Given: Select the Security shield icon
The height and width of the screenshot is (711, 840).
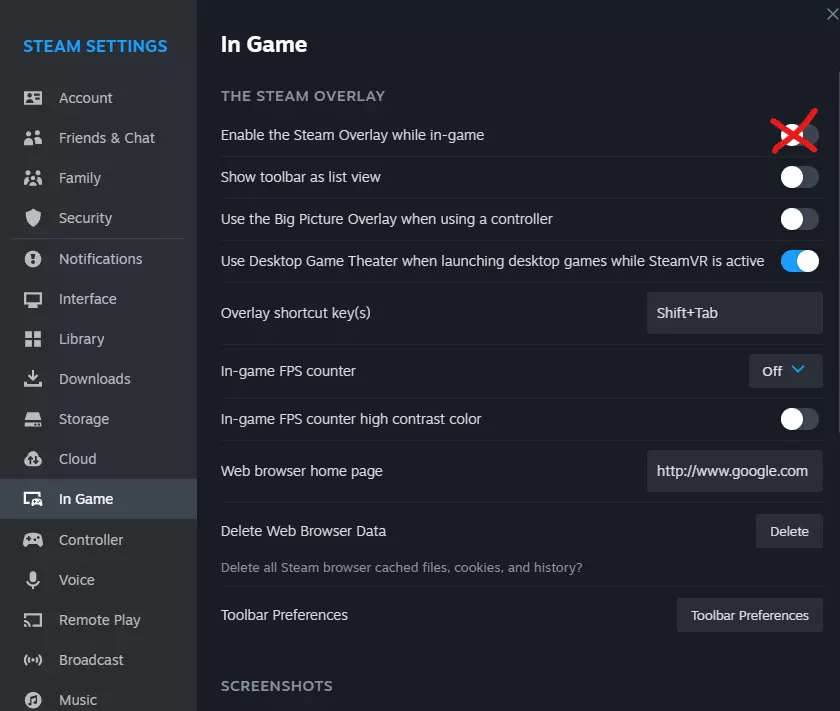Looking at the screenshot, I should [33, 218].
